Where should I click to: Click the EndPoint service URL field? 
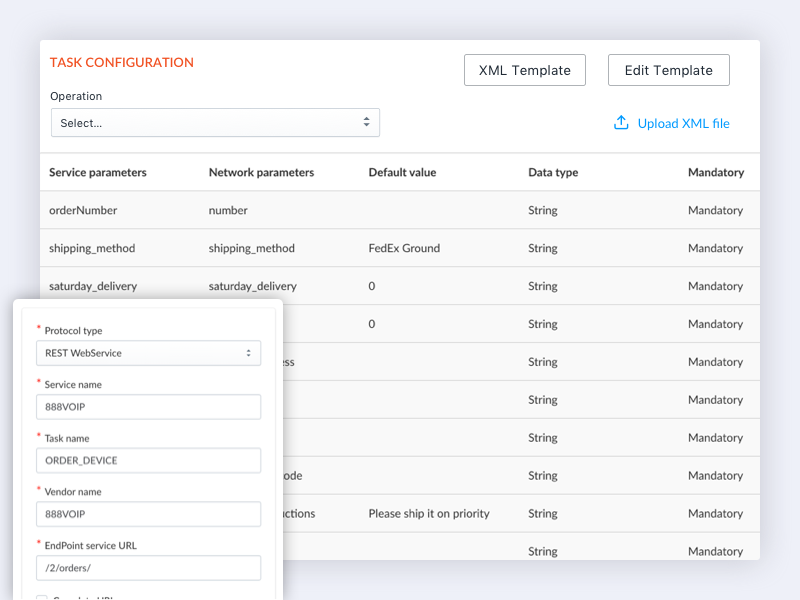(x=148, y=568)
